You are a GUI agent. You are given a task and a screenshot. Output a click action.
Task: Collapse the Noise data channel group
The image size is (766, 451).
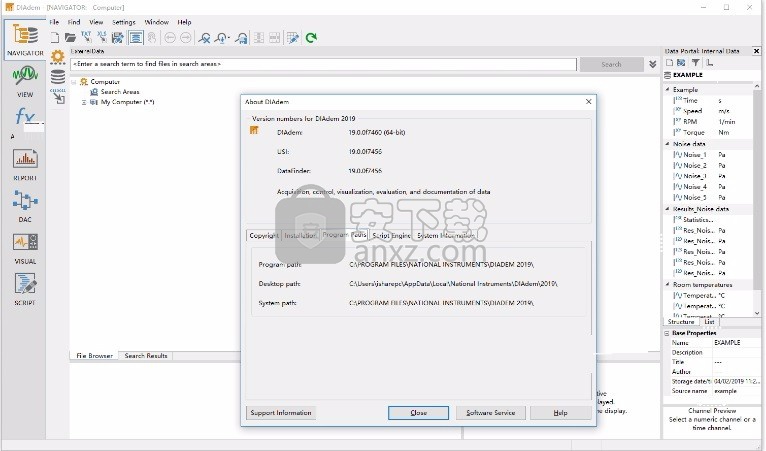(668, 144)
